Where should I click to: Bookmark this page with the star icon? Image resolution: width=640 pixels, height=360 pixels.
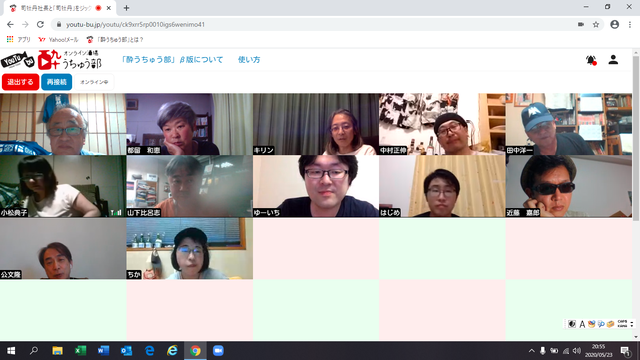(x=596, y=24)
